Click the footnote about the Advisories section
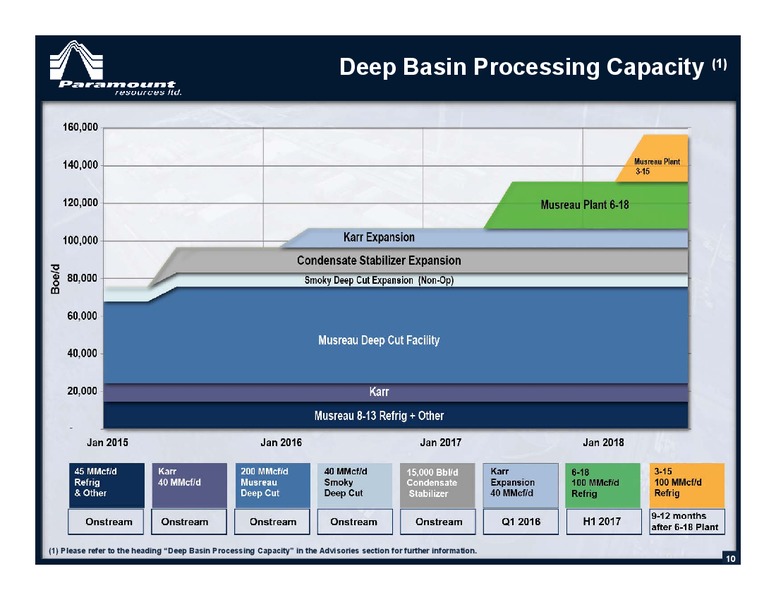Screen dimensions: 776x600 263,550
